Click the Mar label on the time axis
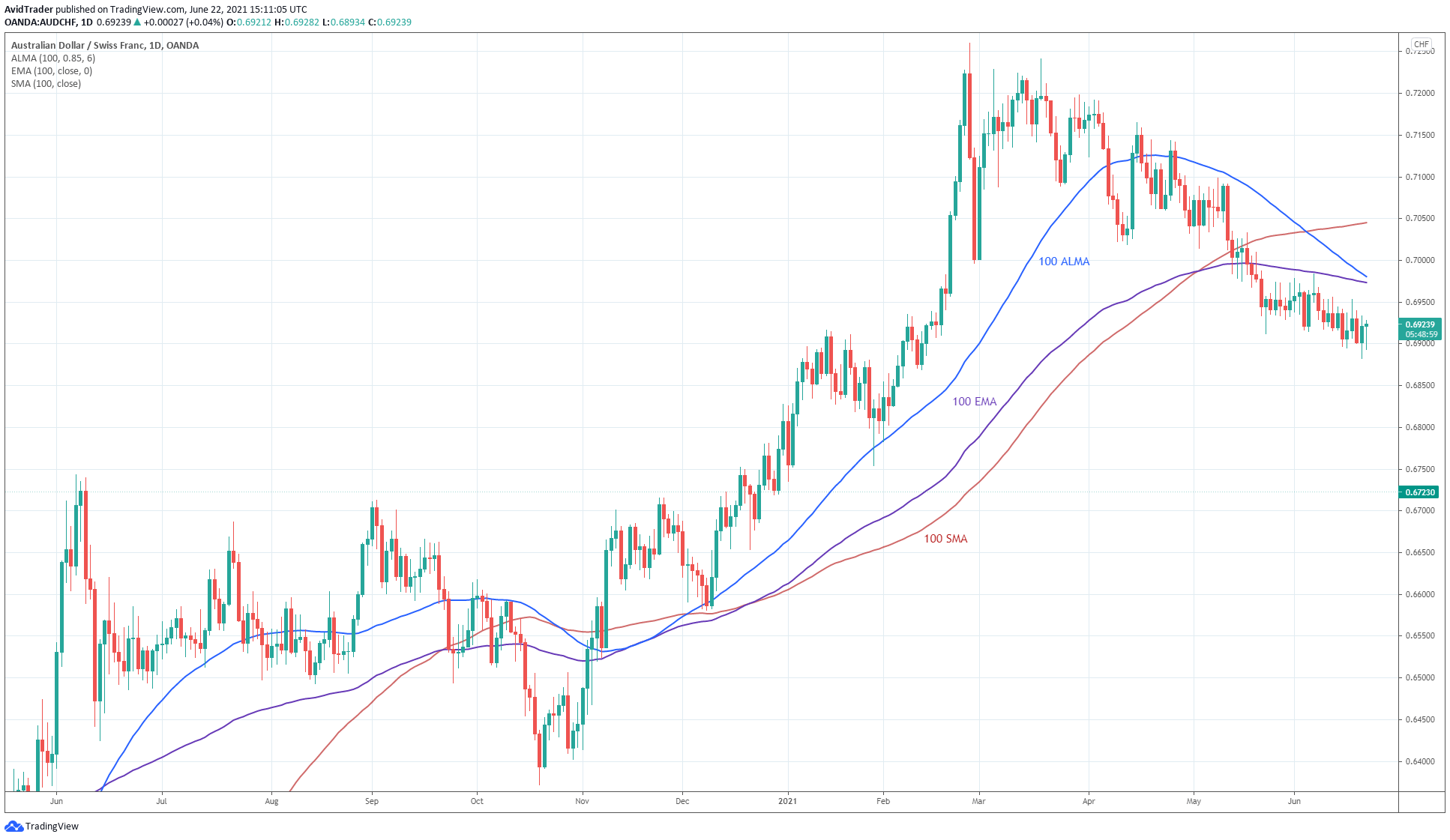The width and height of the screenshot is (1450, 840). click(x=978, y=801)
